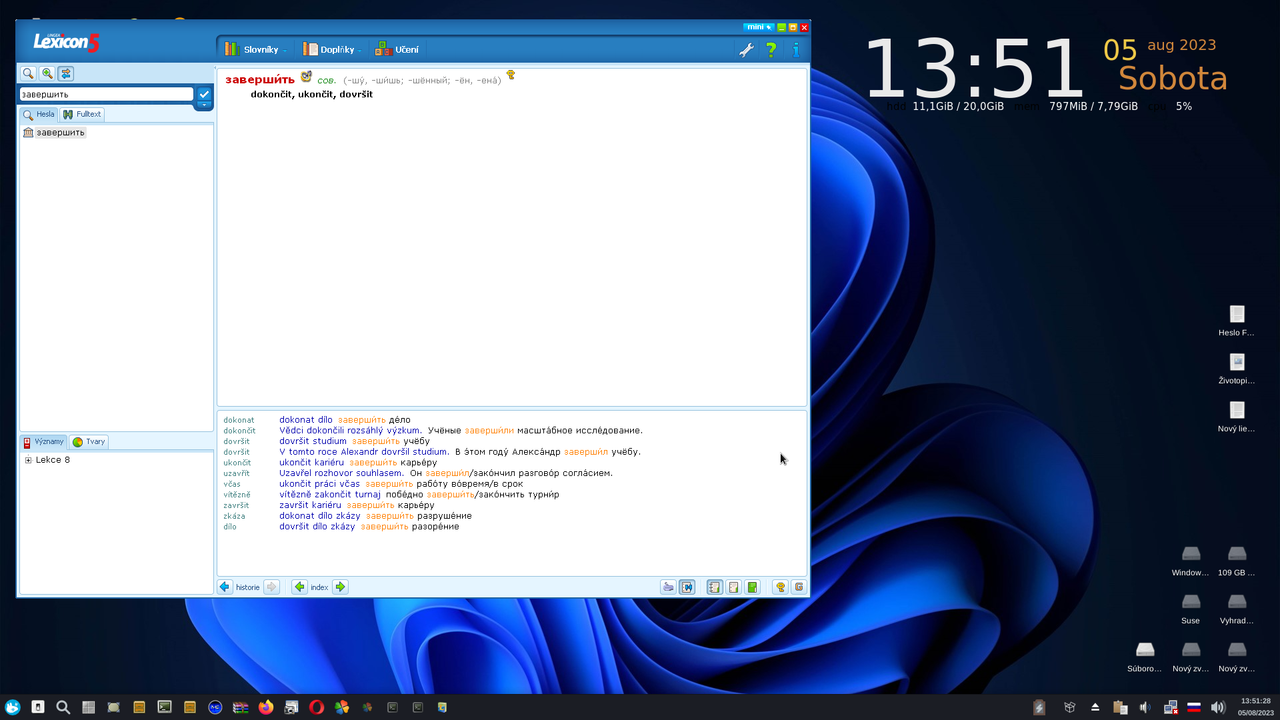Switch to the Hesla tab
The image size is (1280, 720).
pos(39,114)
